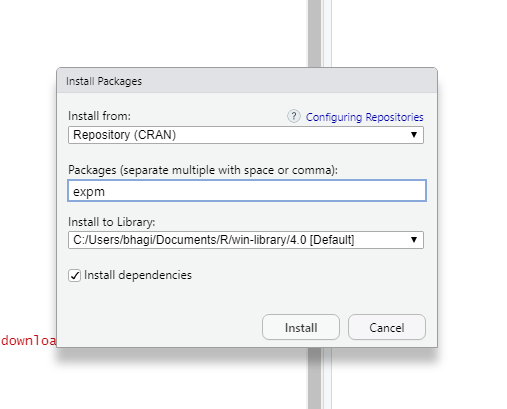Screen dimensions: 507x409
Task: Click the Install button
Action: (x=301, y=327)
